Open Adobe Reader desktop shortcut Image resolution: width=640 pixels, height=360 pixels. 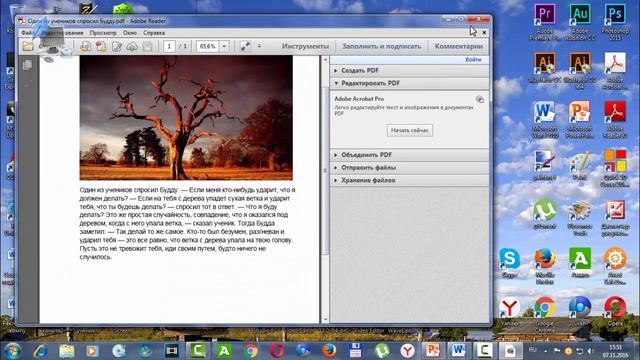click(x=615, y=120)
